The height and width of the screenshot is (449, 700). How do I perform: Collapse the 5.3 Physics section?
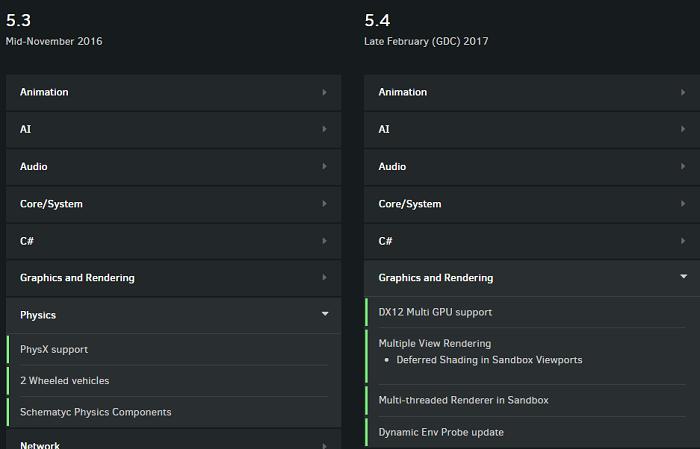click(x=174, y=315)
